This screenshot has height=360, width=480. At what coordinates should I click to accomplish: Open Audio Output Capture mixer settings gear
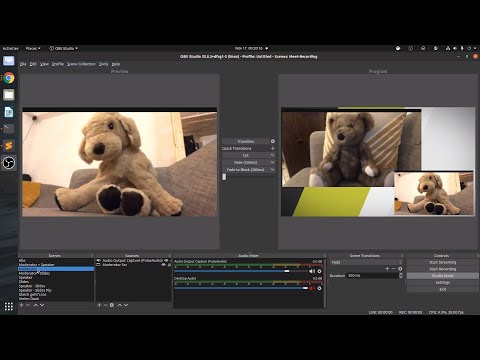coord(319,271)
